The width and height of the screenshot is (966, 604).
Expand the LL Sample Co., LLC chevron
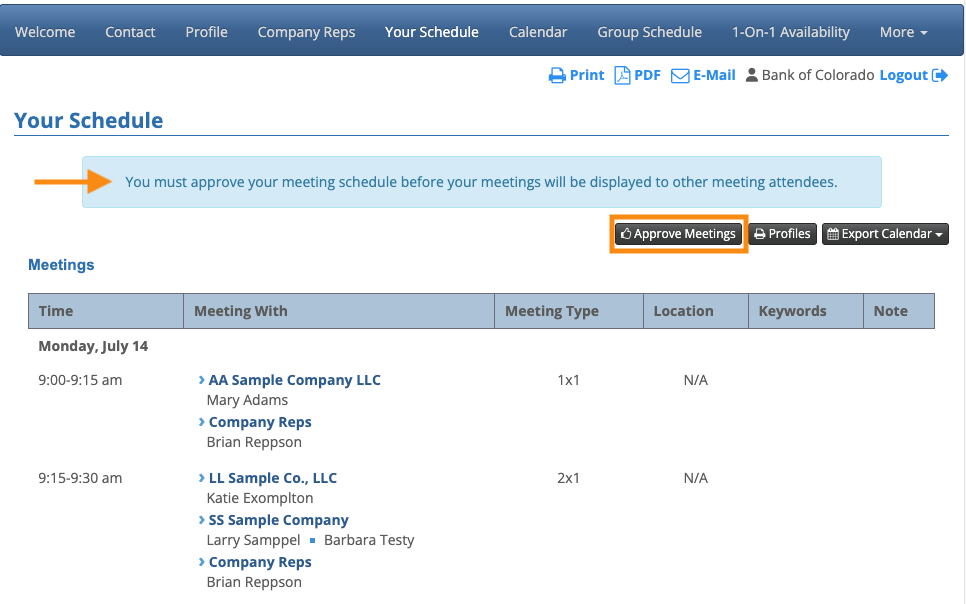(x=202, y=478)
